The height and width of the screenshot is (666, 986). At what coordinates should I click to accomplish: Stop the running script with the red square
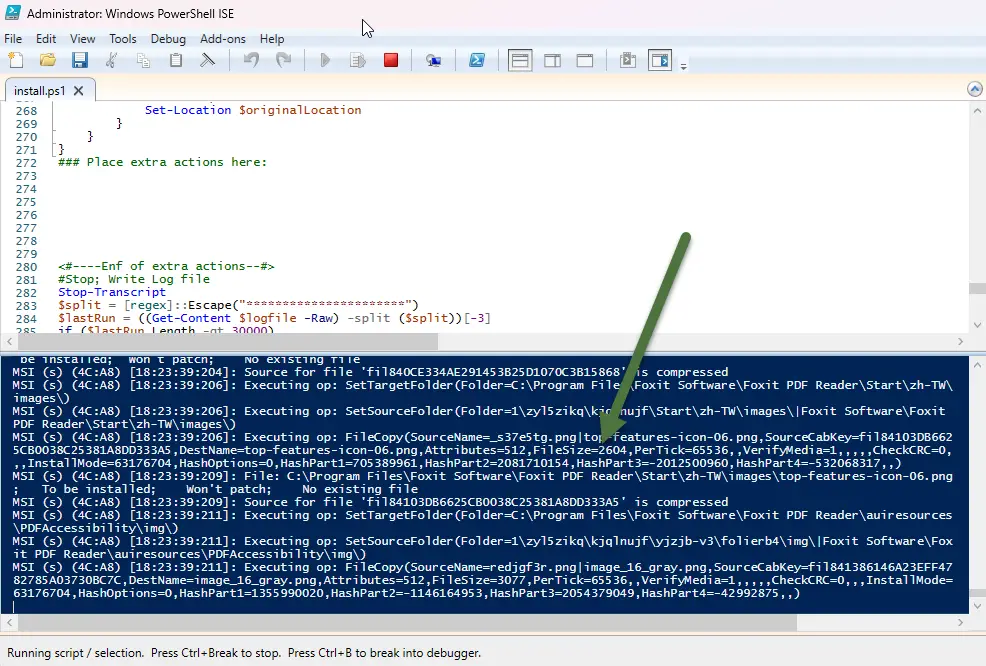[391, 61]
